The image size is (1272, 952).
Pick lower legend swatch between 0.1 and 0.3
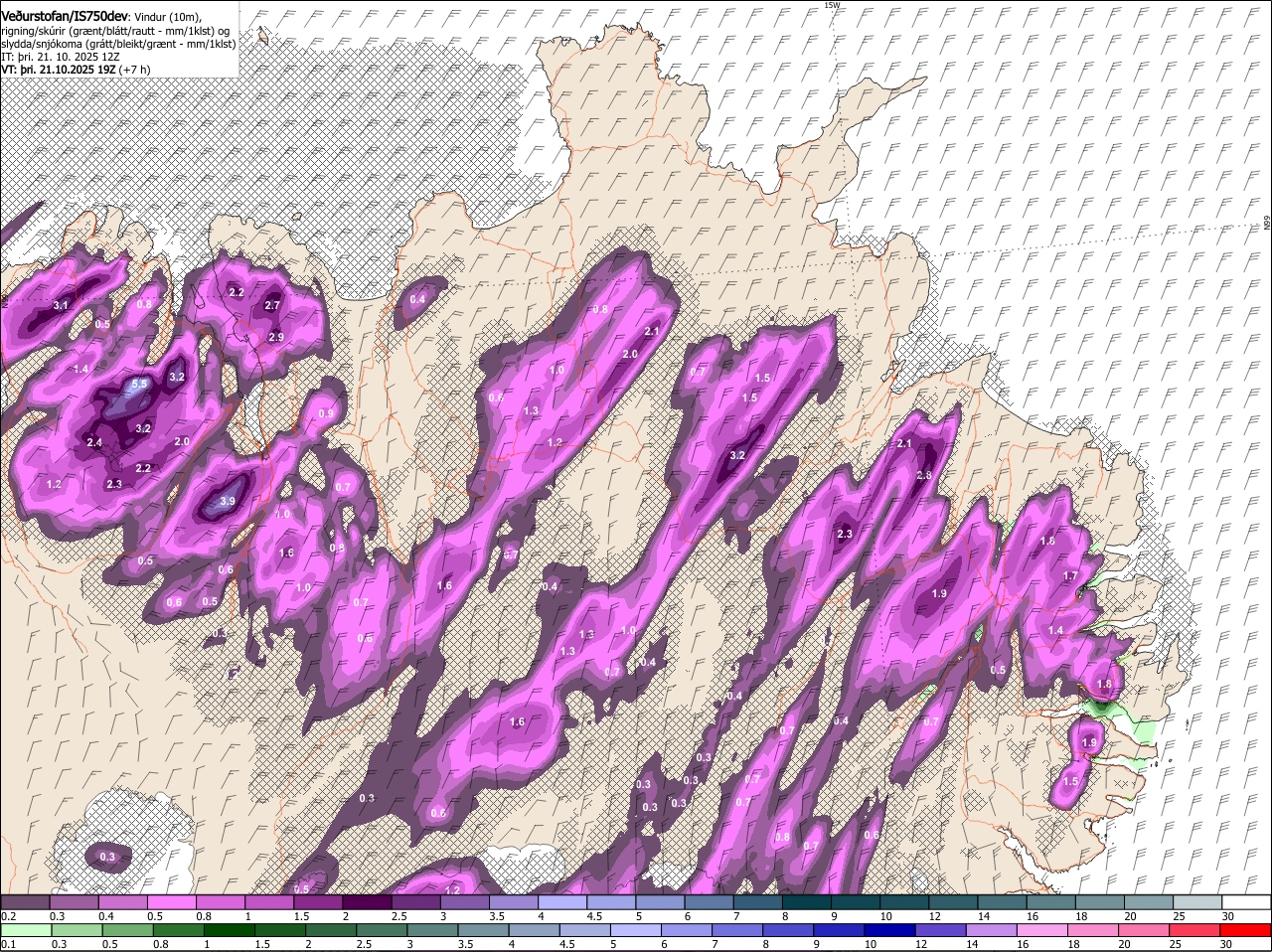25,930
